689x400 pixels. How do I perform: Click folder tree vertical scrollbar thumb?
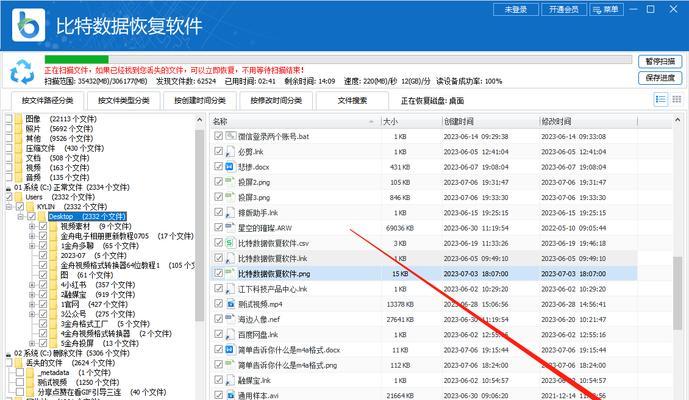coord(199,225)
